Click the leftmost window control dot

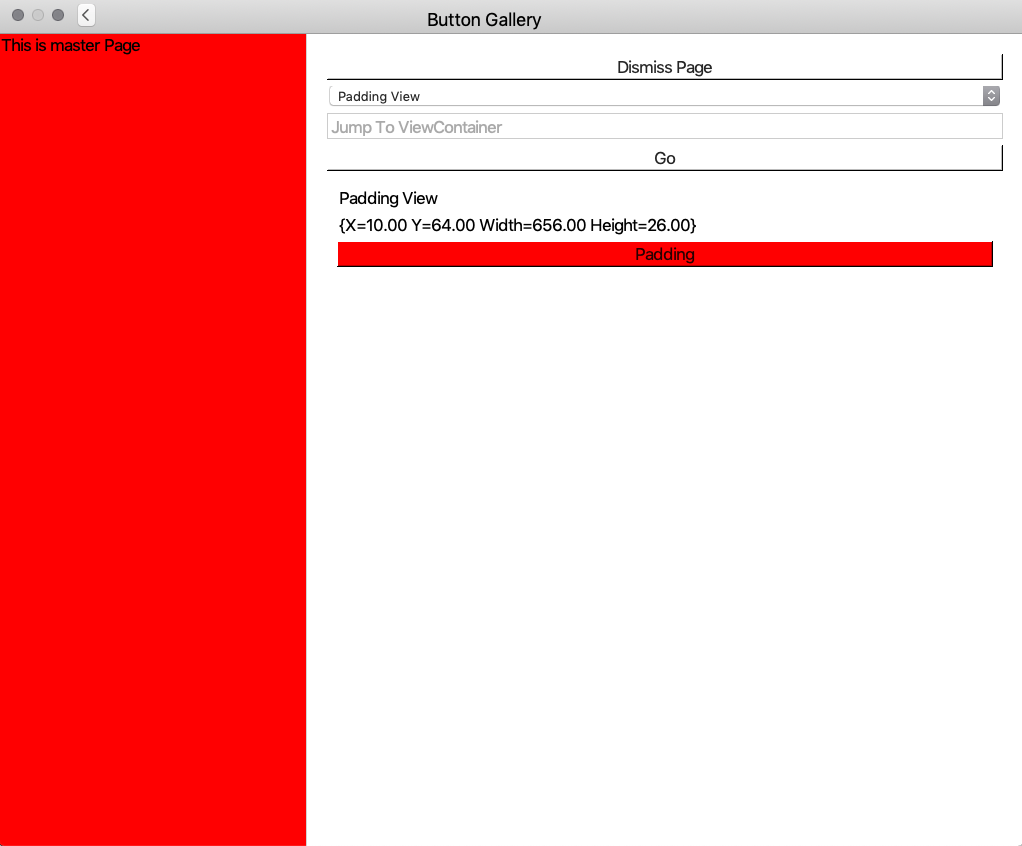[17, 15]
